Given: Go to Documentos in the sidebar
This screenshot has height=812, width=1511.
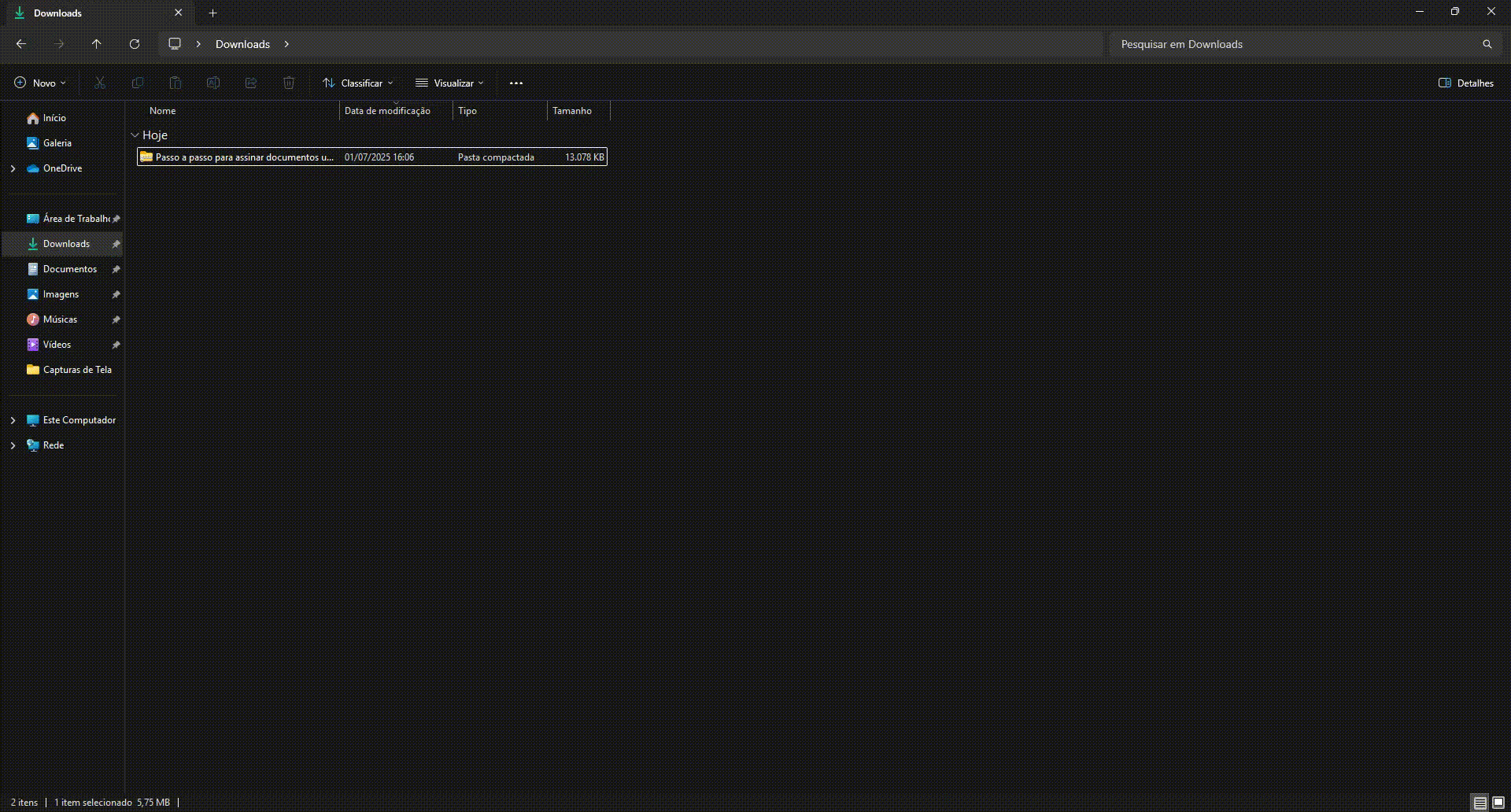Looking at the screenshot, I should (69, 269).
